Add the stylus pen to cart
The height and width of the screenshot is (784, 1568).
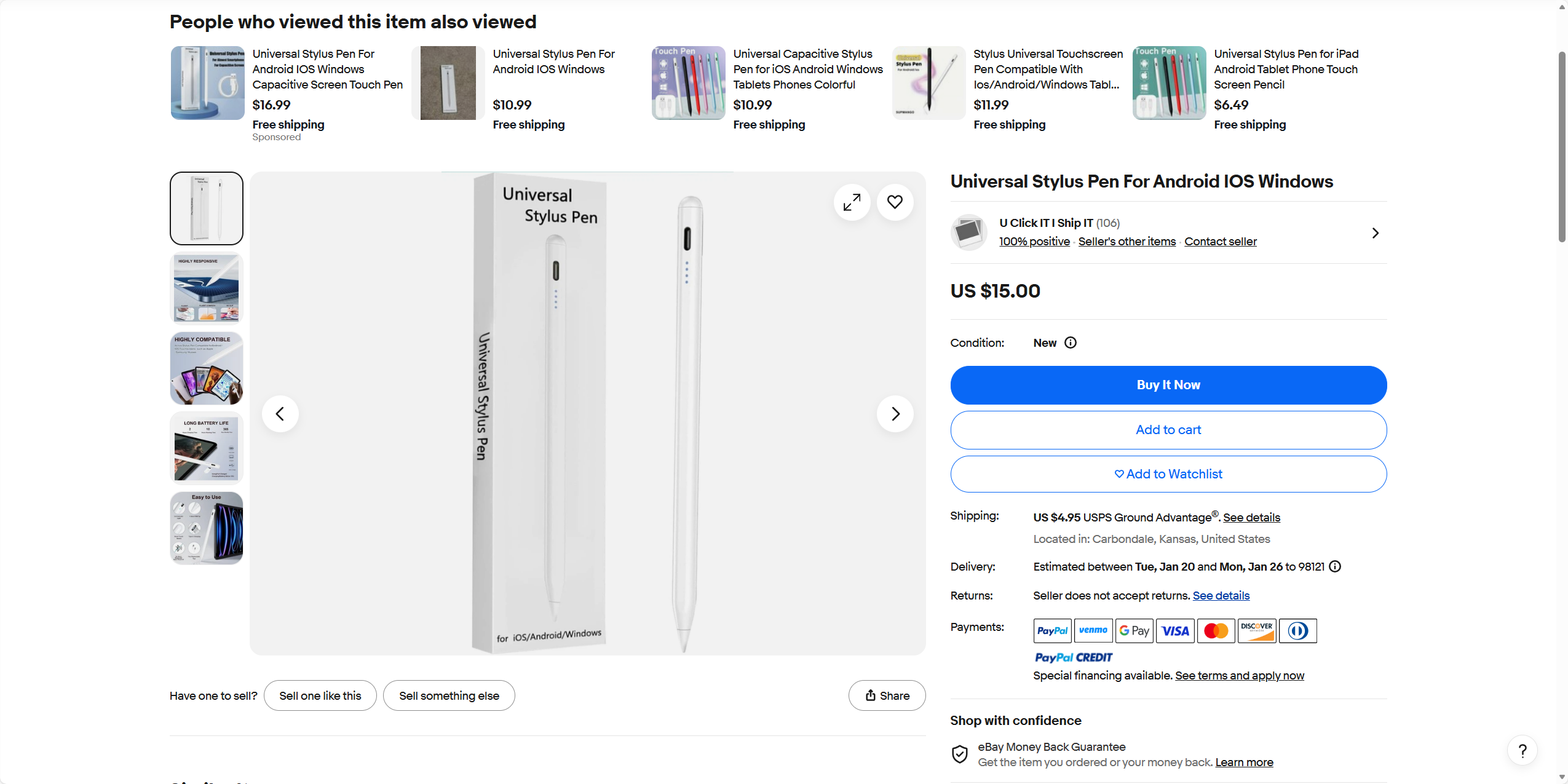click(x=1168, y=430)
